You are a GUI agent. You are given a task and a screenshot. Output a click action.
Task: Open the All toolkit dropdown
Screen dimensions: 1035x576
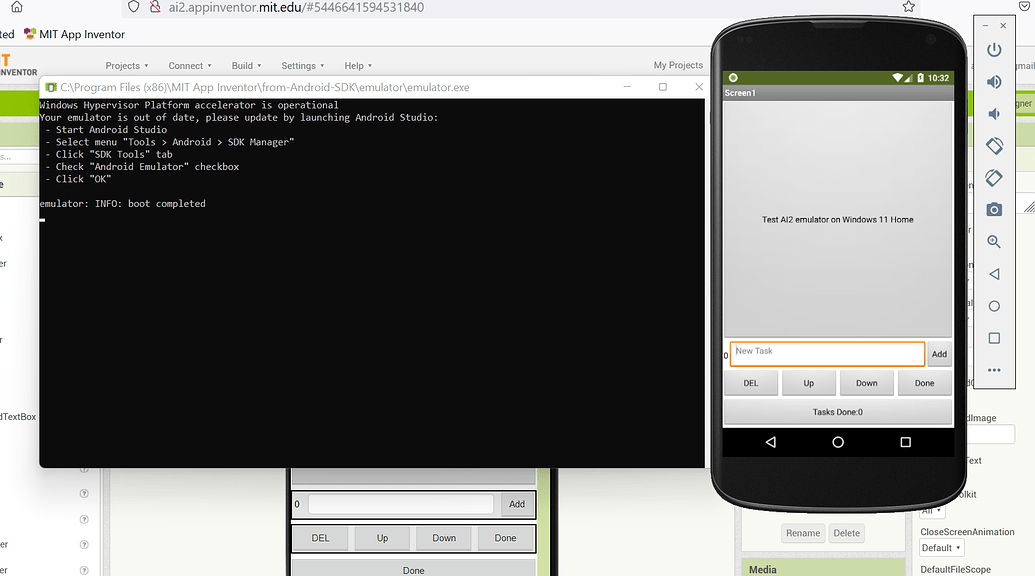[x=932, y=510]
